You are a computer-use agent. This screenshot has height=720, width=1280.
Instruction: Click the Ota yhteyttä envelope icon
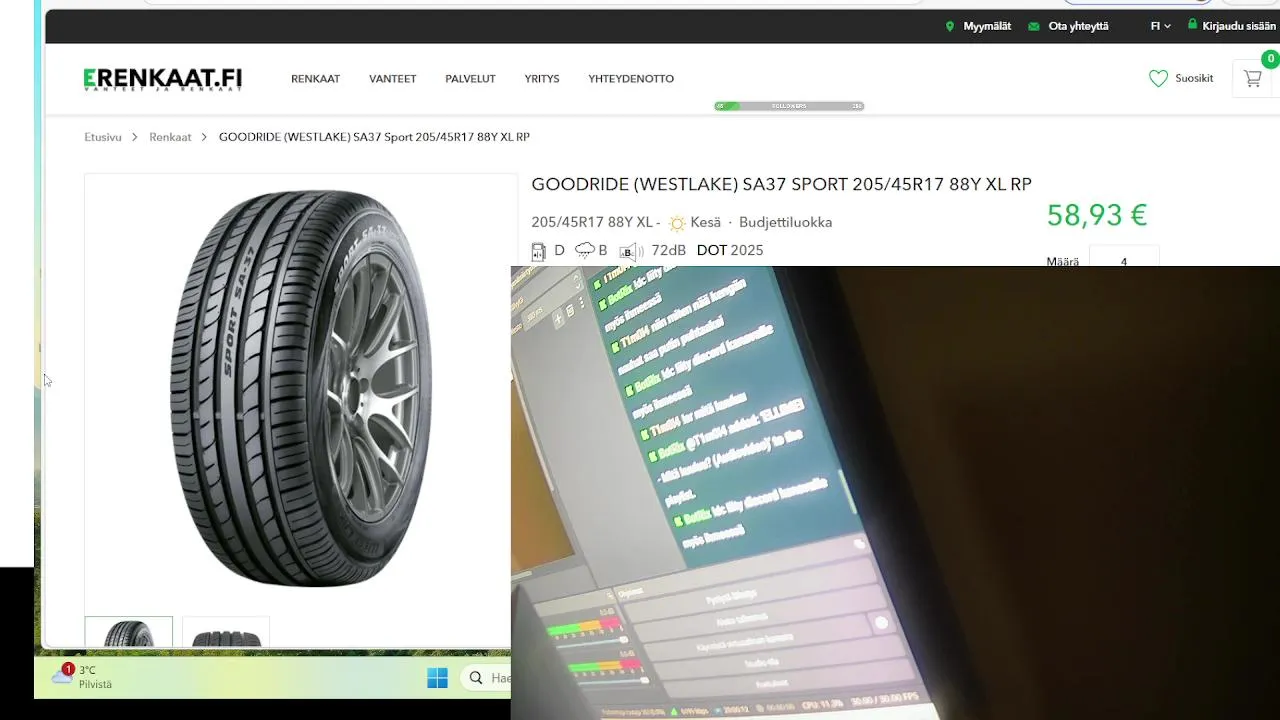(1034, 27)
